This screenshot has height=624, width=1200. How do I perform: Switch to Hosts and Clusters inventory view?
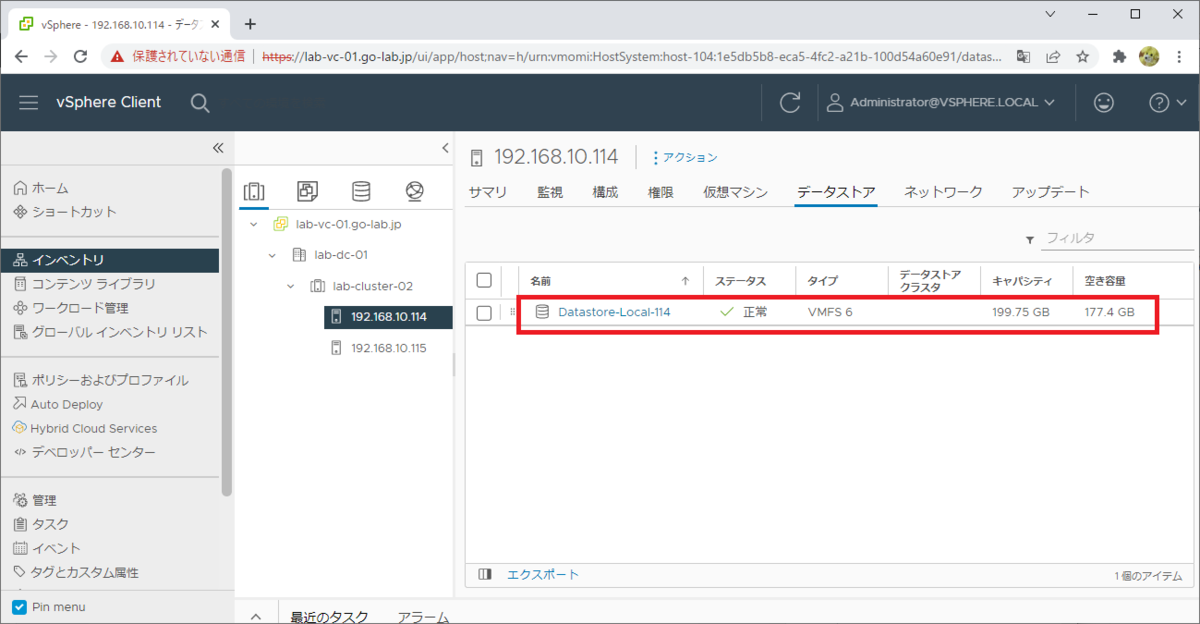click(254, 191)
